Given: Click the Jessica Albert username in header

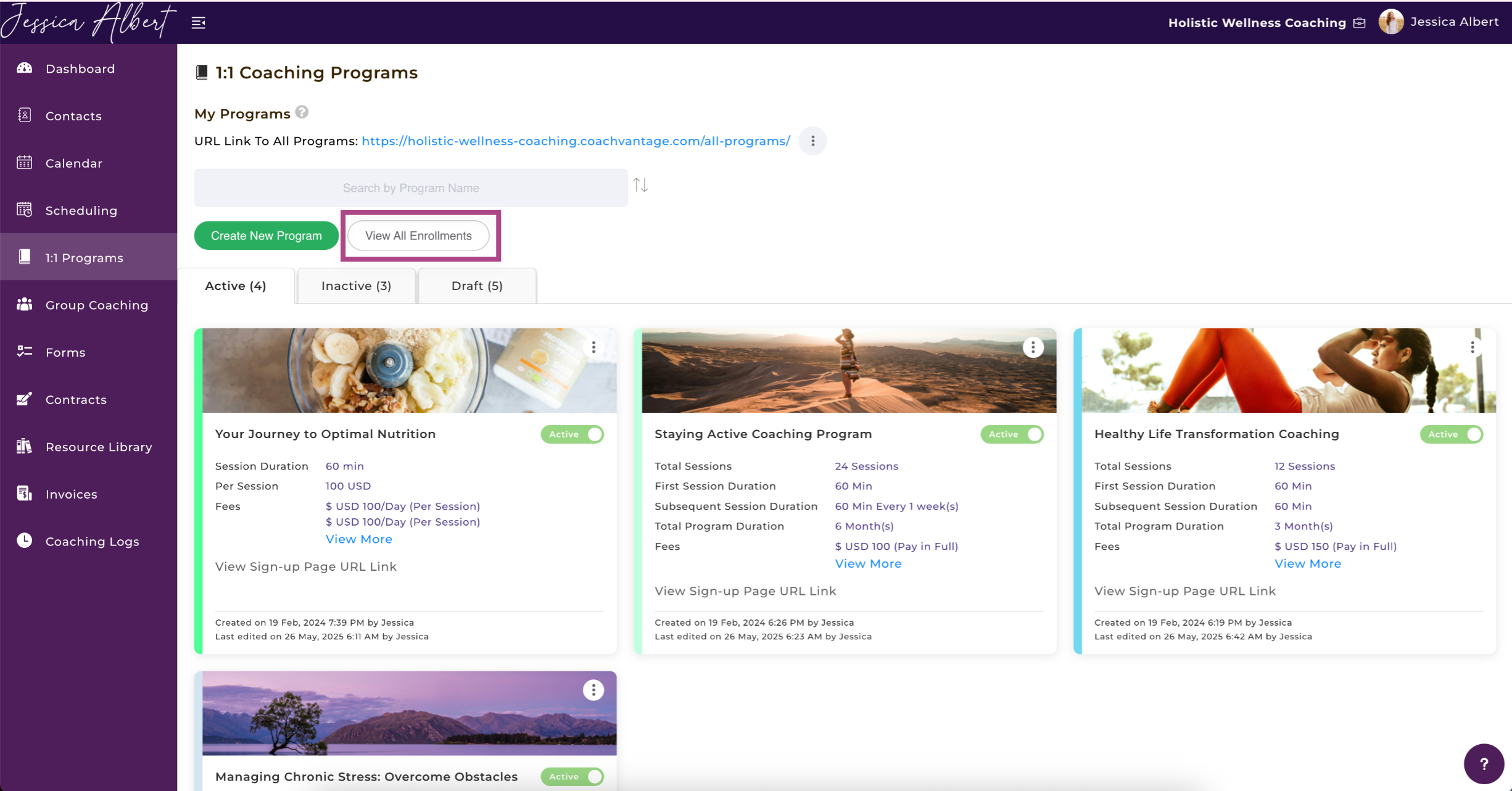Looking at the screenshot, I should 1454,22.
